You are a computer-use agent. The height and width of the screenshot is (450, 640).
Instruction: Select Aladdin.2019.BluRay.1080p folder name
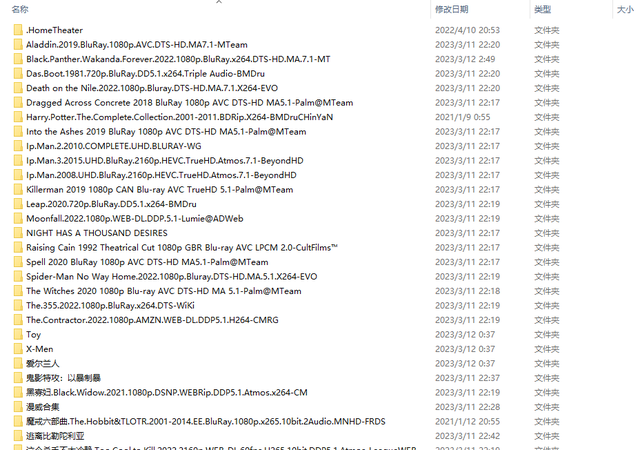(137, 45)
